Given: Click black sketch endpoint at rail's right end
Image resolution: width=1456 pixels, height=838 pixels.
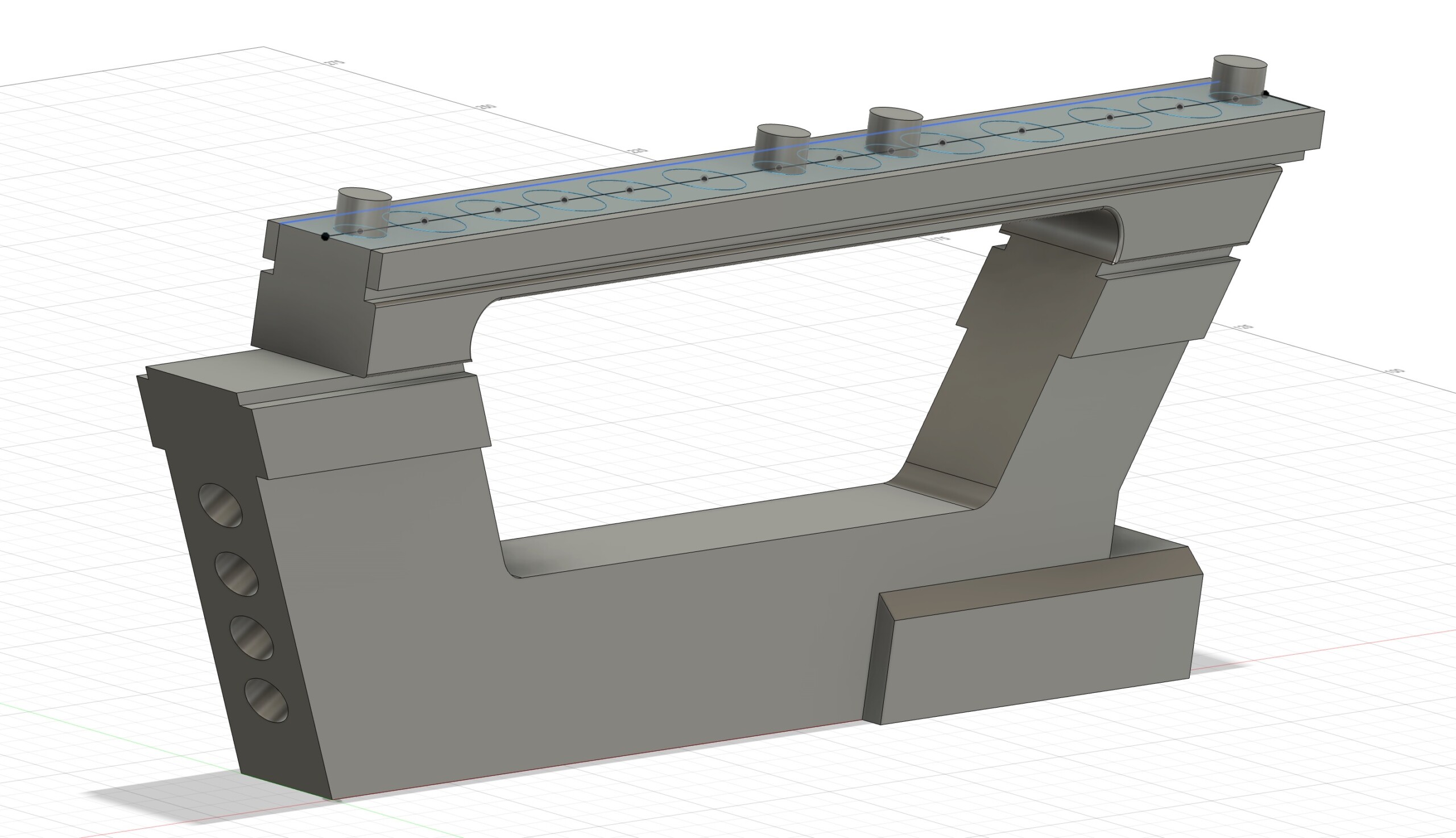Looking at the screenshot, I should coord(1265,93).
